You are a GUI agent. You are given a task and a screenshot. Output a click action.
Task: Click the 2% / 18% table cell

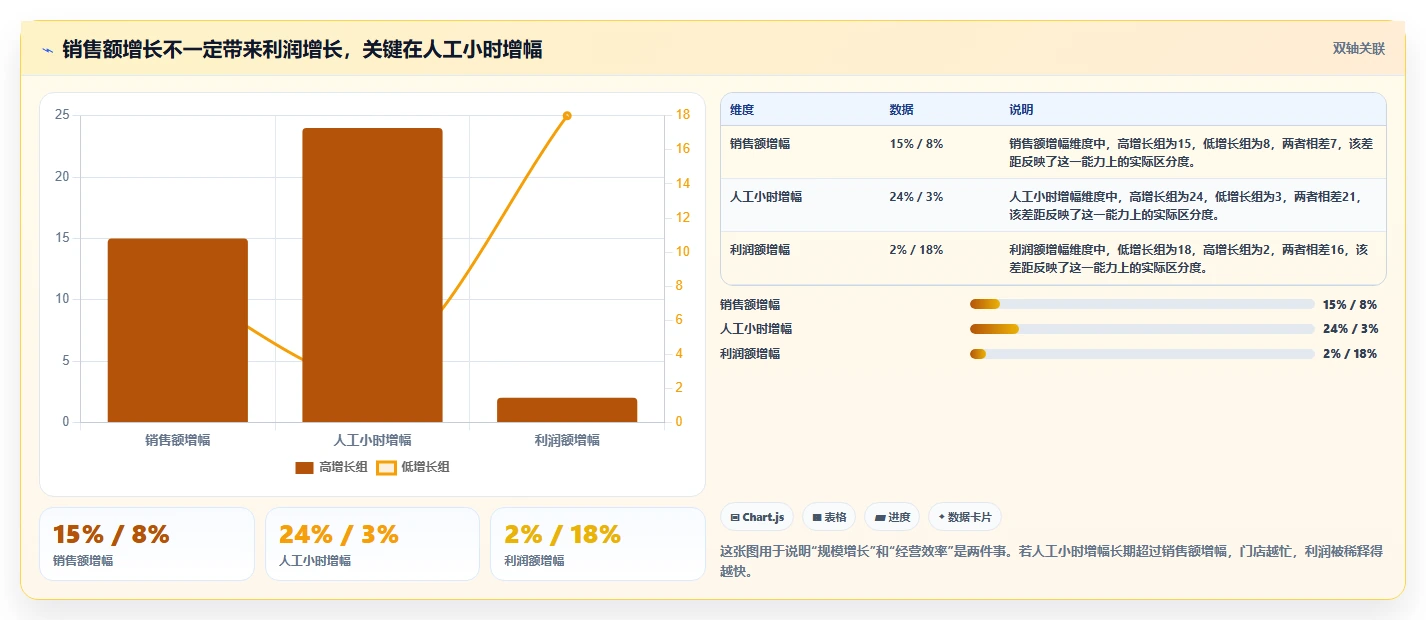point(916,250)
